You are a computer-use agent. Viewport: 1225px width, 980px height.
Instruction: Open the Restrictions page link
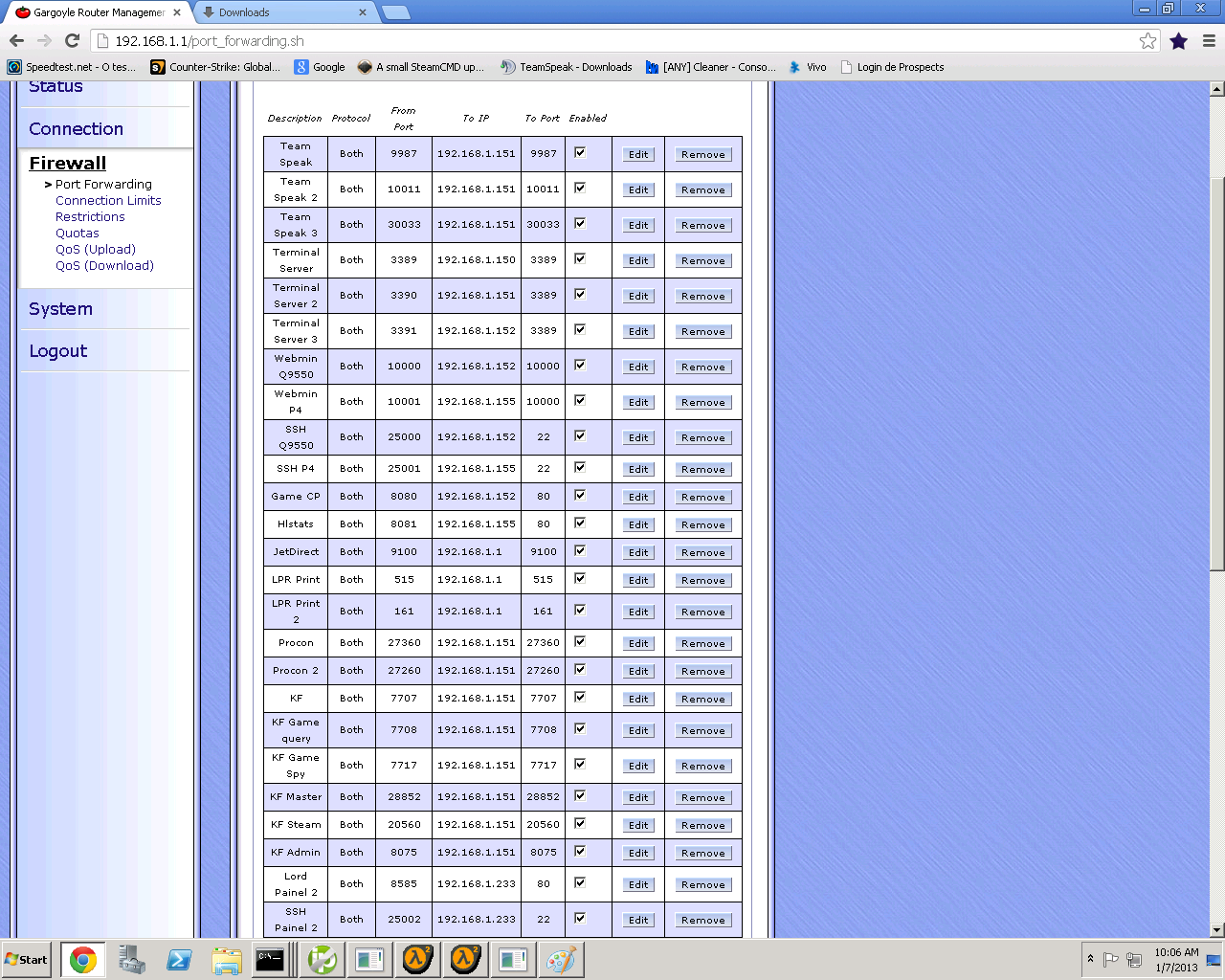coord(90,217)
